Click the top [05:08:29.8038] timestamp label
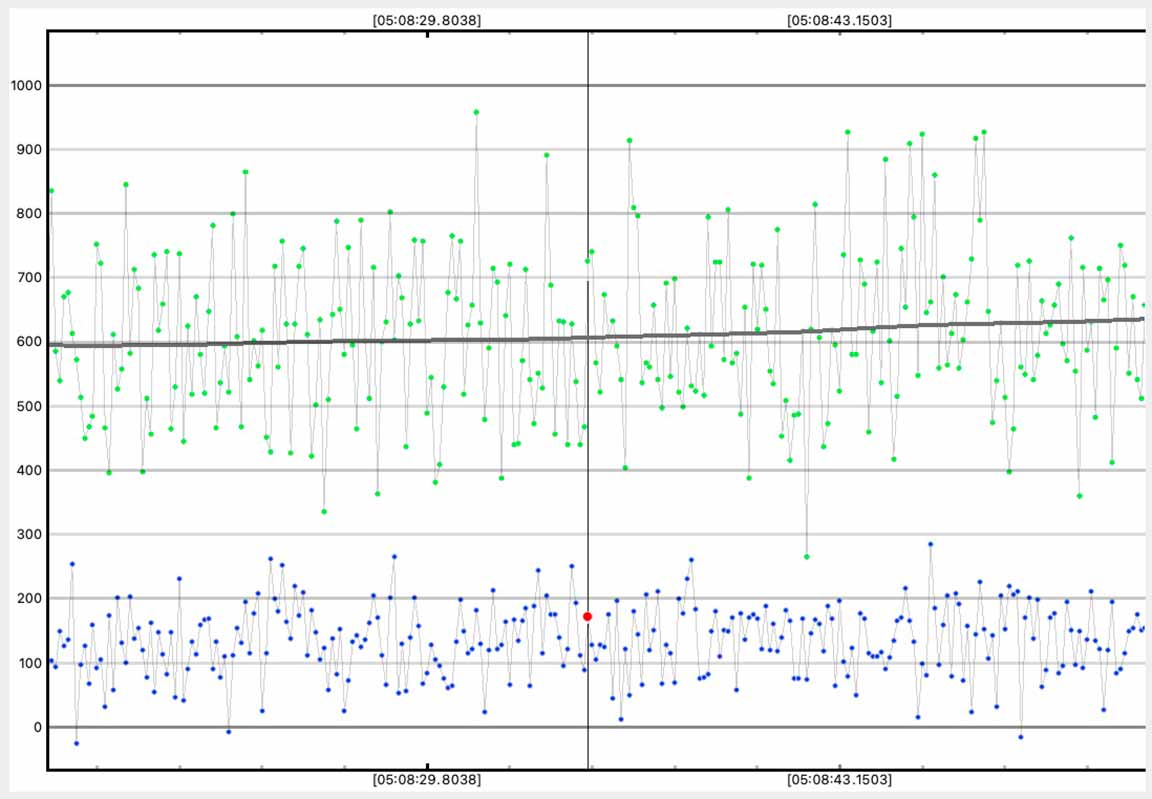The image size is (1152, 799). tap(427, 19)
